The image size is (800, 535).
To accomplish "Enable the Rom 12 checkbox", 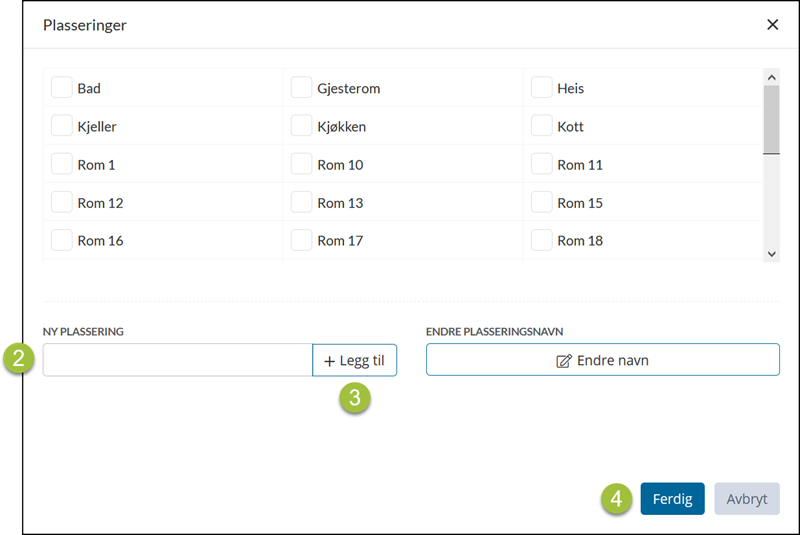I will (x=62, y=202).
